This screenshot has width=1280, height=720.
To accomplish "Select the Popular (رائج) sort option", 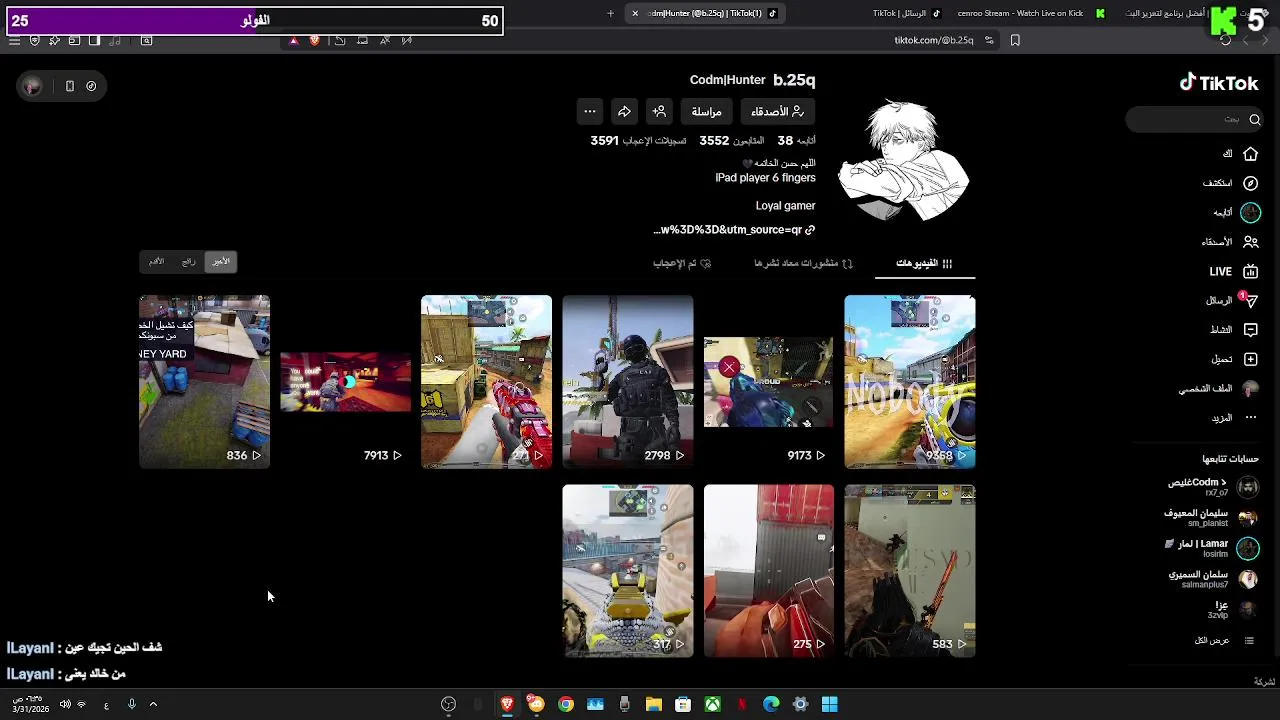I will 188,261.
